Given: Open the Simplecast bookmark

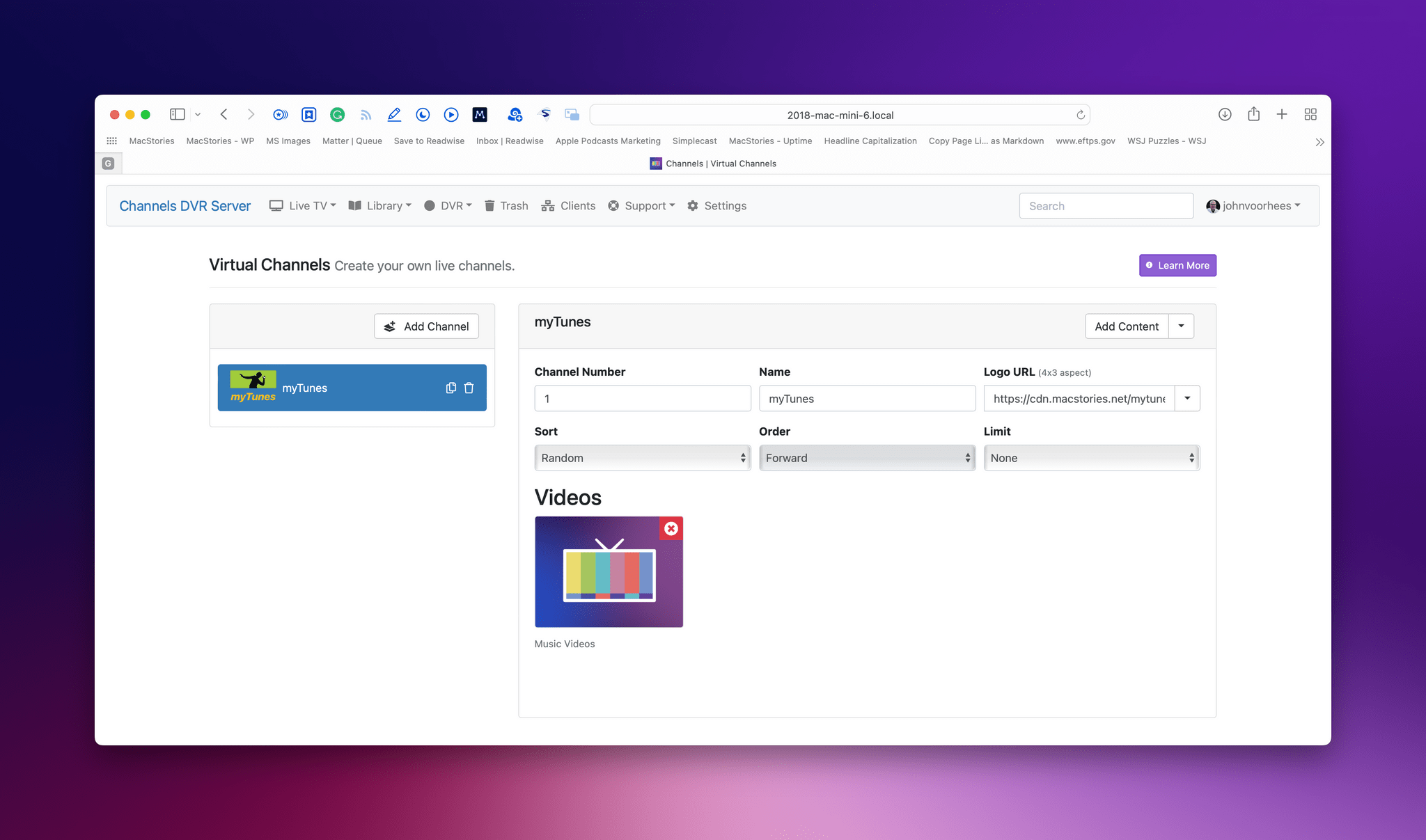Looking at the screenshot, I should tap(695, 141).
